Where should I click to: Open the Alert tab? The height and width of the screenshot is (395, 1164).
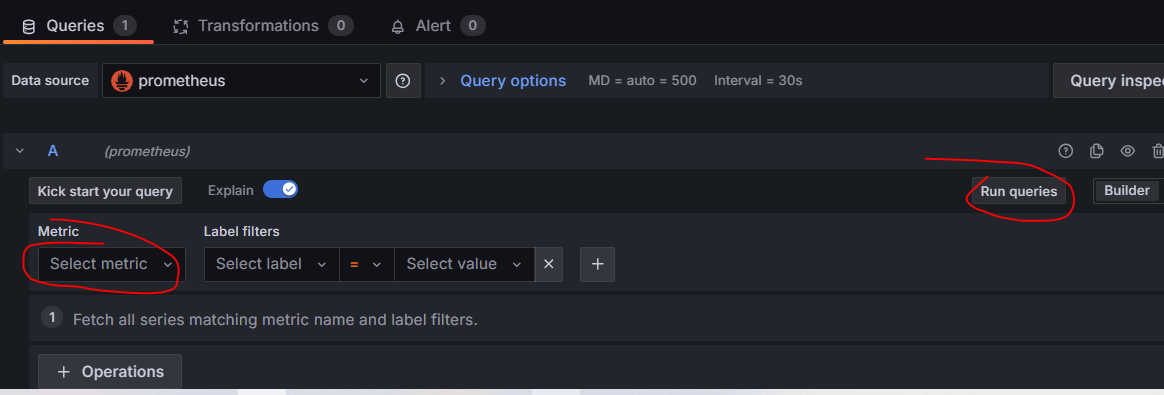click(x=438, y=26)
